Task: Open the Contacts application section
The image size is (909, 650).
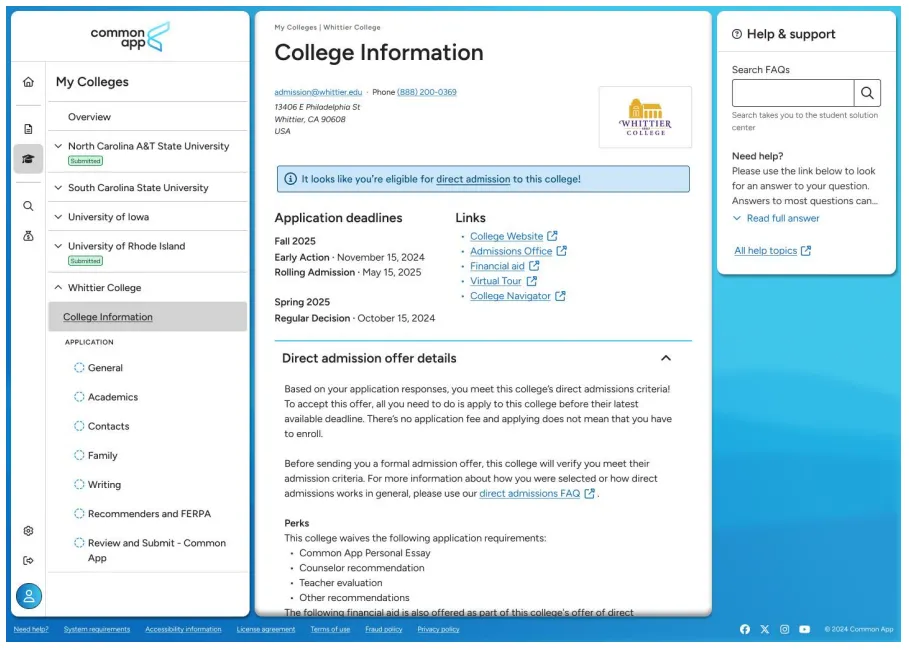Action: 108,426
